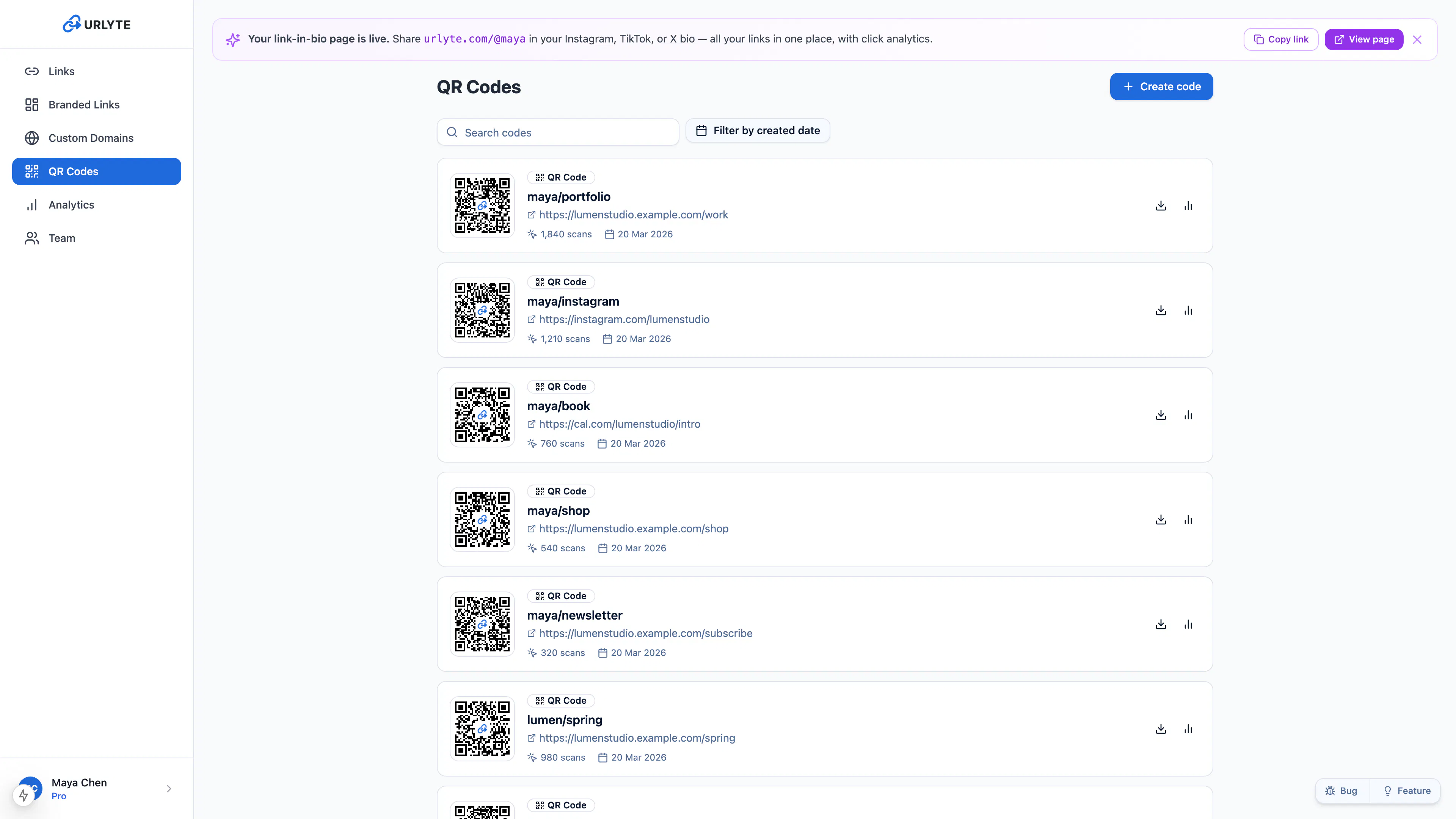View analytics for maya/shop
Screen dimensions: 1456x819
click(1188, 519)
